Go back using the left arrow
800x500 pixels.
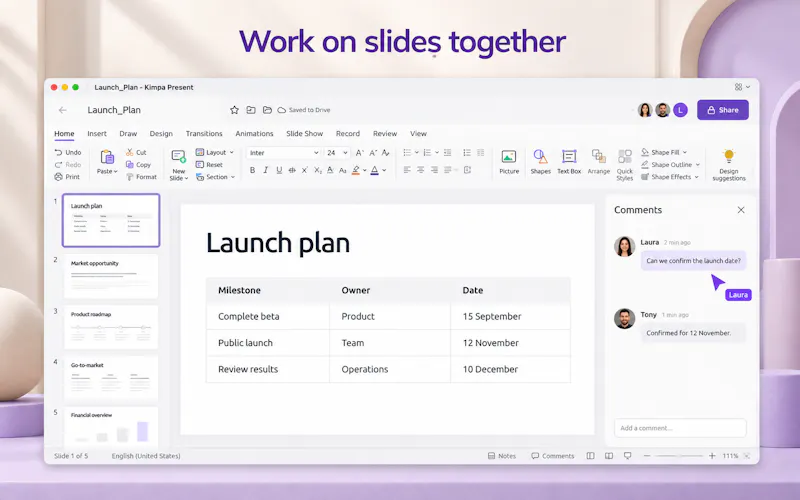click(62, 110)
